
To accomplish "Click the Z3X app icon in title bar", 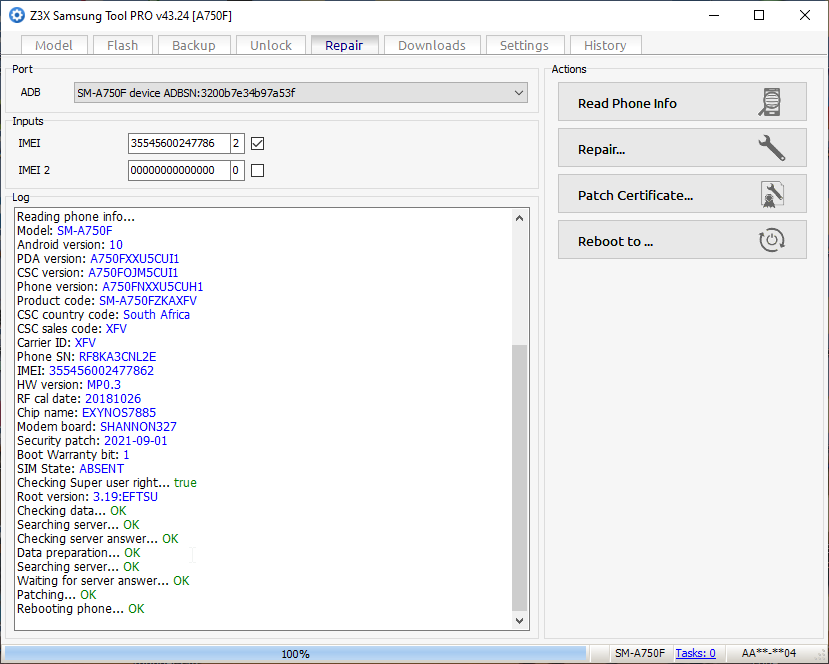I will pyautogui.click(x=16, y=15).
